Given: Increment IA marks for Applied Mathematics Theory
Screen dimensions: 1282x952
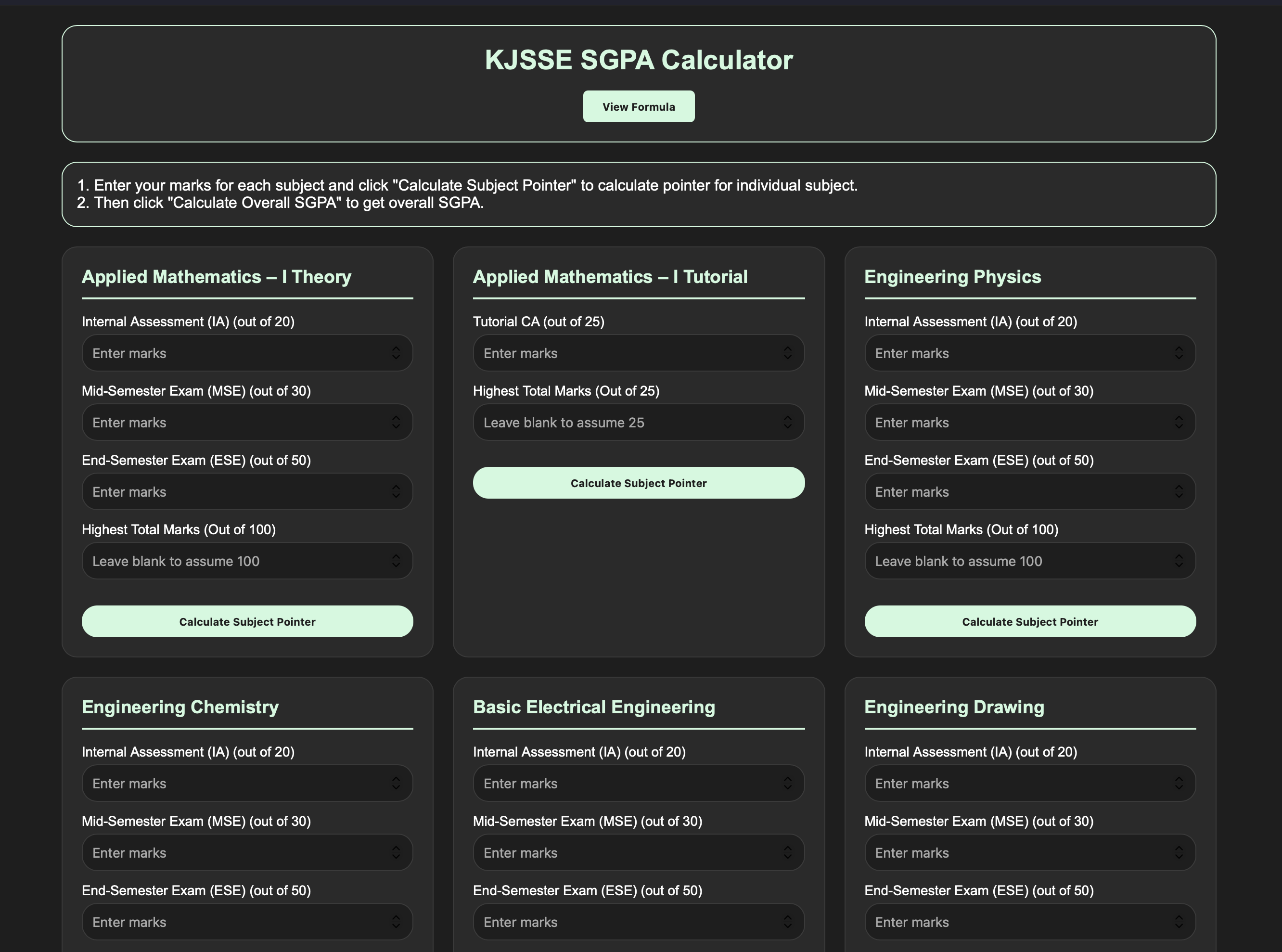Looking at the screenshot, I should point(397,349).
